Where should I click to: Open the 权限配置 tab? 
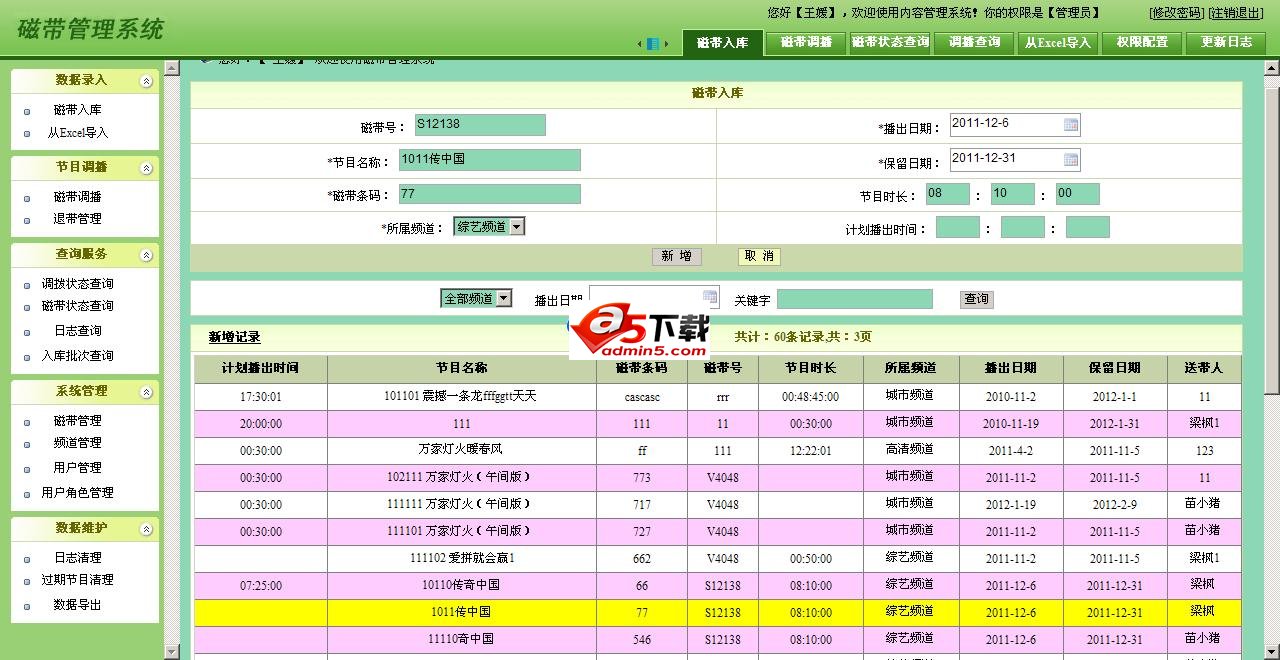tap(1142, 43)
